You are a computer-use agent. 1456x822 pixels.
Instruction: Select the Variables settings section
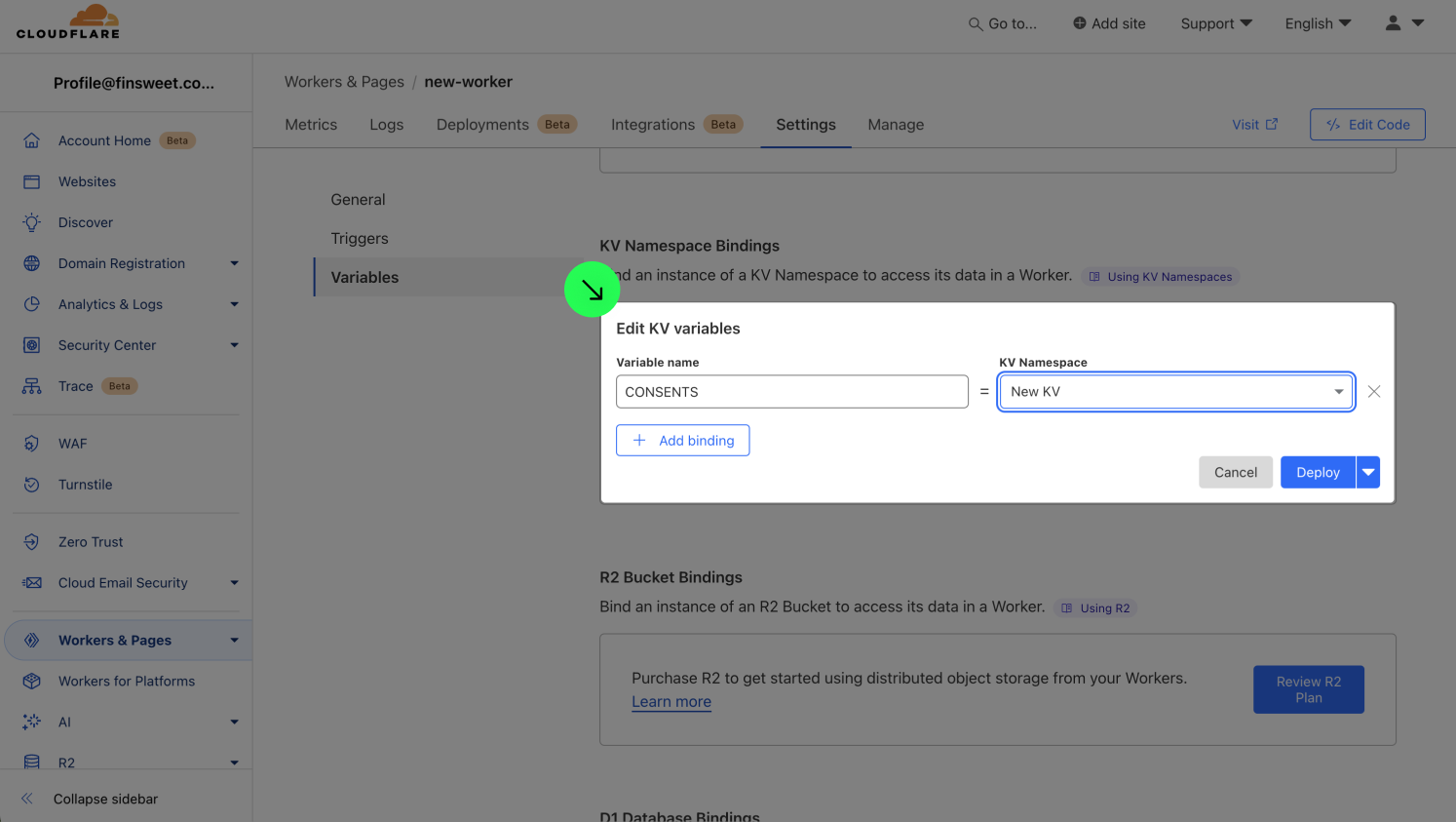(x=364, y=278)
